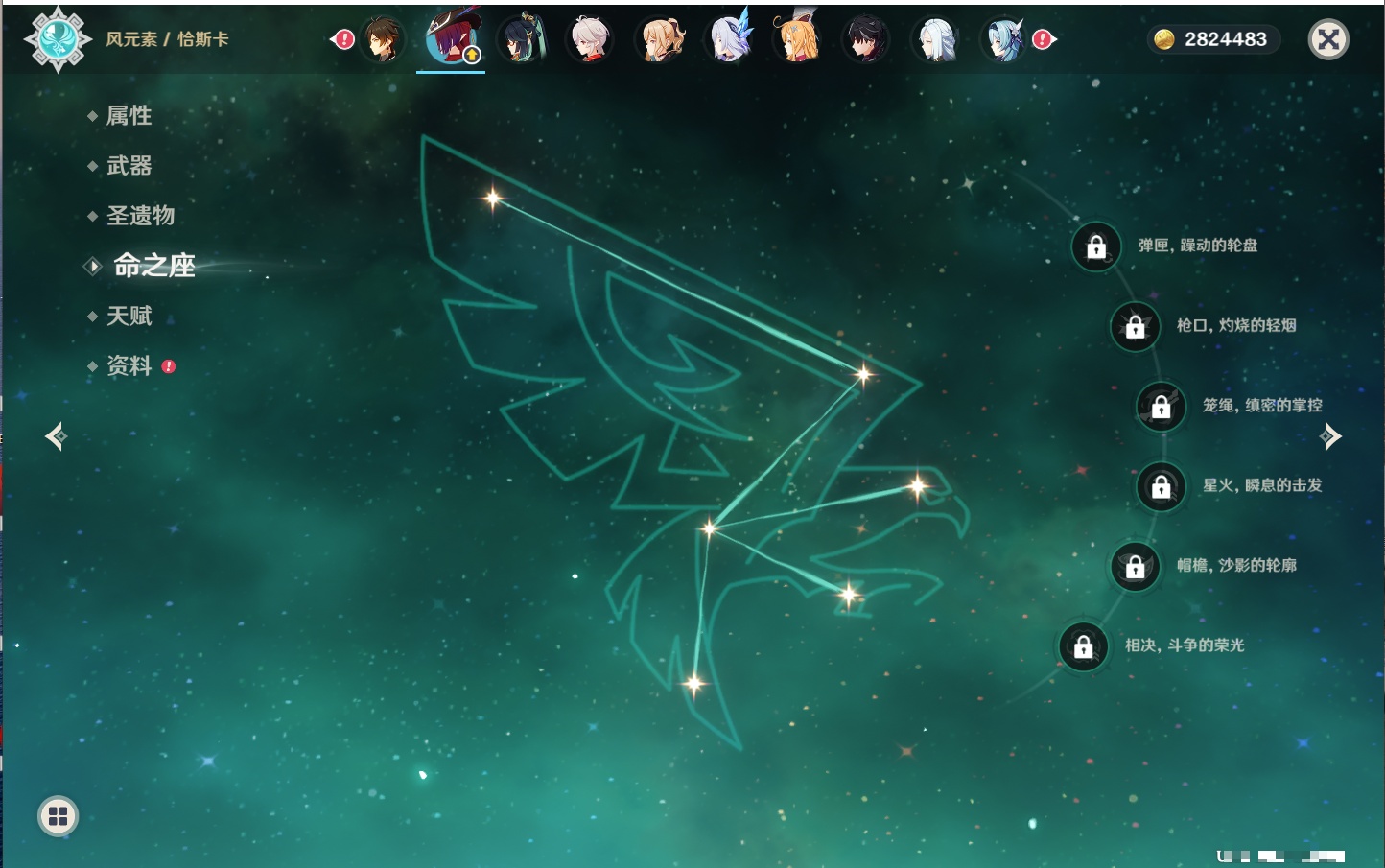Image resolution: width=1385 pixels, height=868 pixels.
Task: Select white-haired Kazuha portrait with red streak
Action: (x=591, y=39)
